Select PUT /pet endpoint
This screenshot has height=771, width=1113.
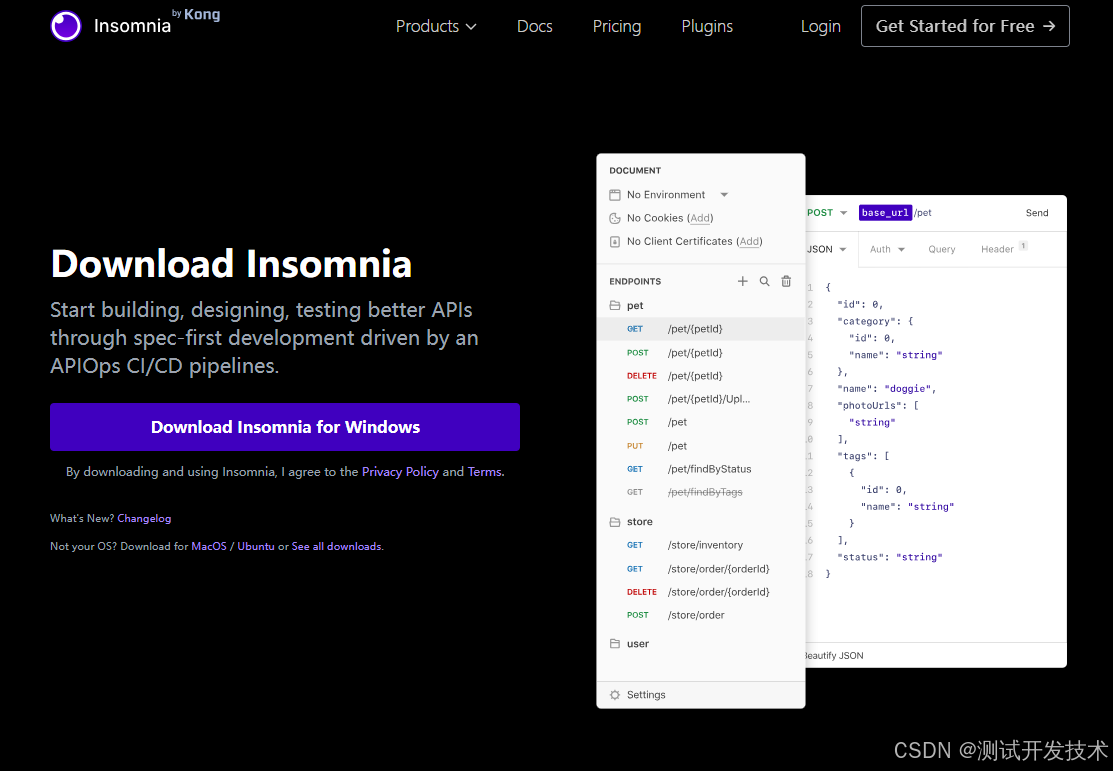(701, 446)
